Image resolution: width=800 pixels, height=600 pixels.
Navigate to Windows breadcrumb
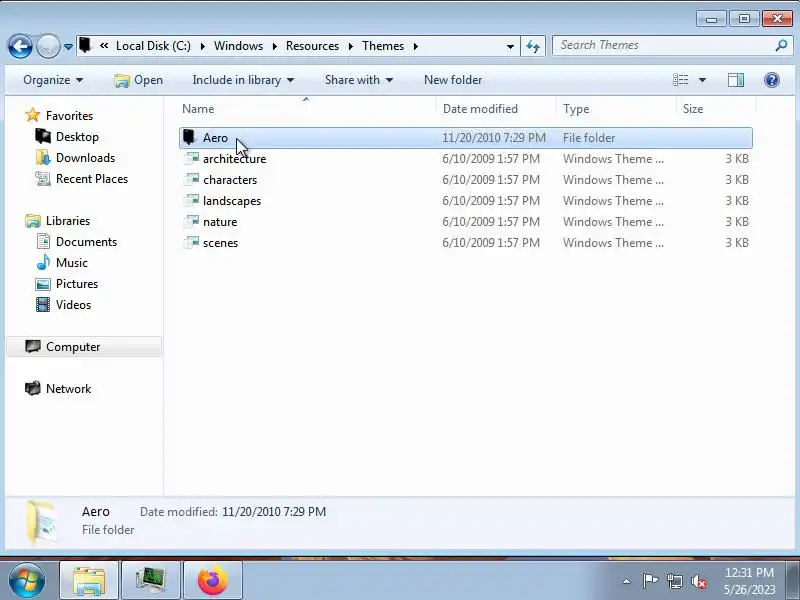pyautogui.click(x=238, y=46)
